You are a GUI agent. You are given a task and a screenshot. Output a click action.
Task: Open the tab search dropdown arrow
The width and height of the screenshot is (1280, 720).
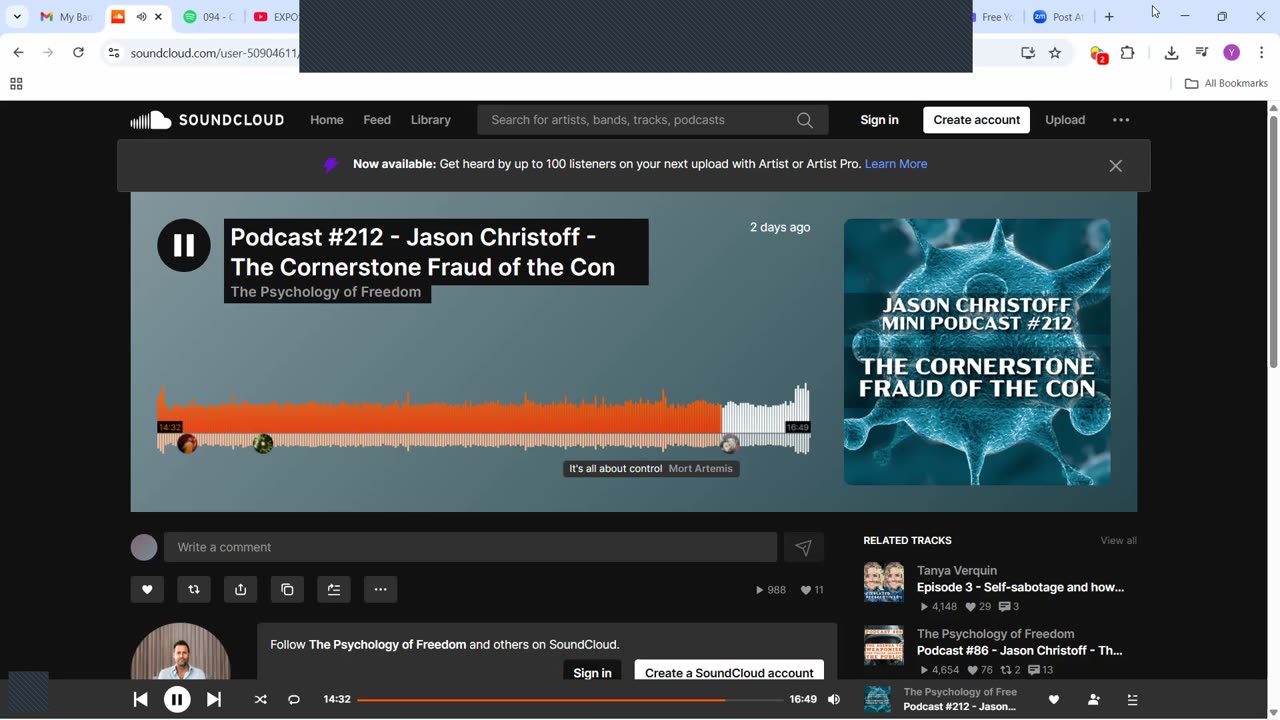click(x=17, y=17)
